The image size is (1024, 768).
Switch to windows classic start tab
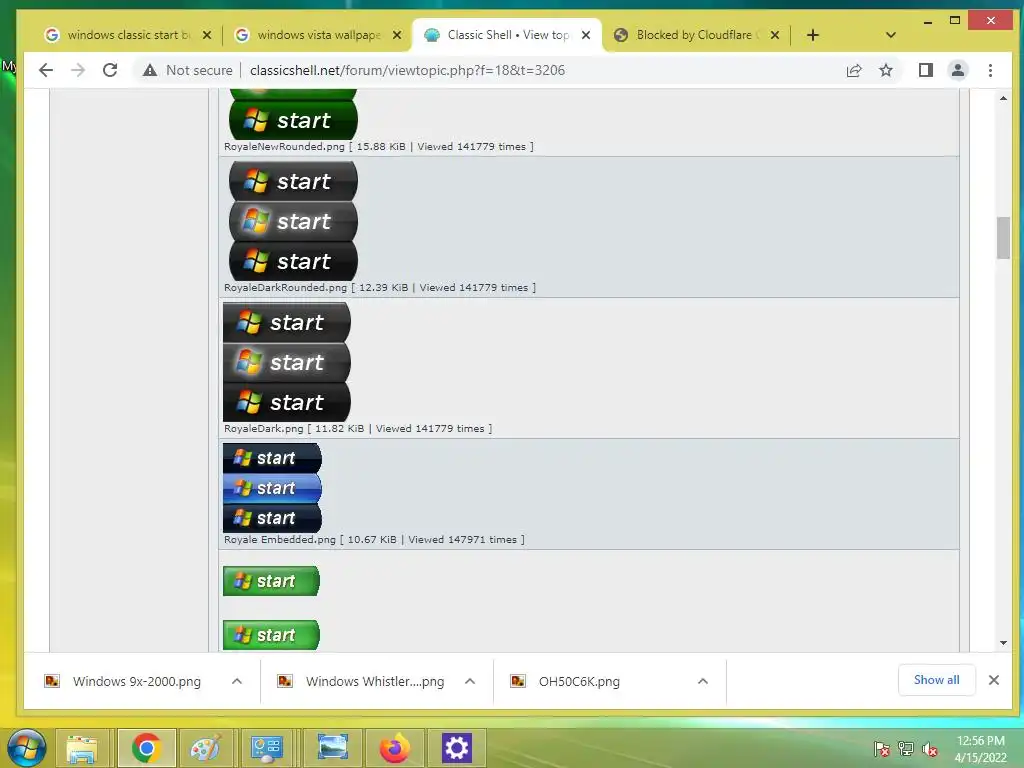(x=124, y=35)
